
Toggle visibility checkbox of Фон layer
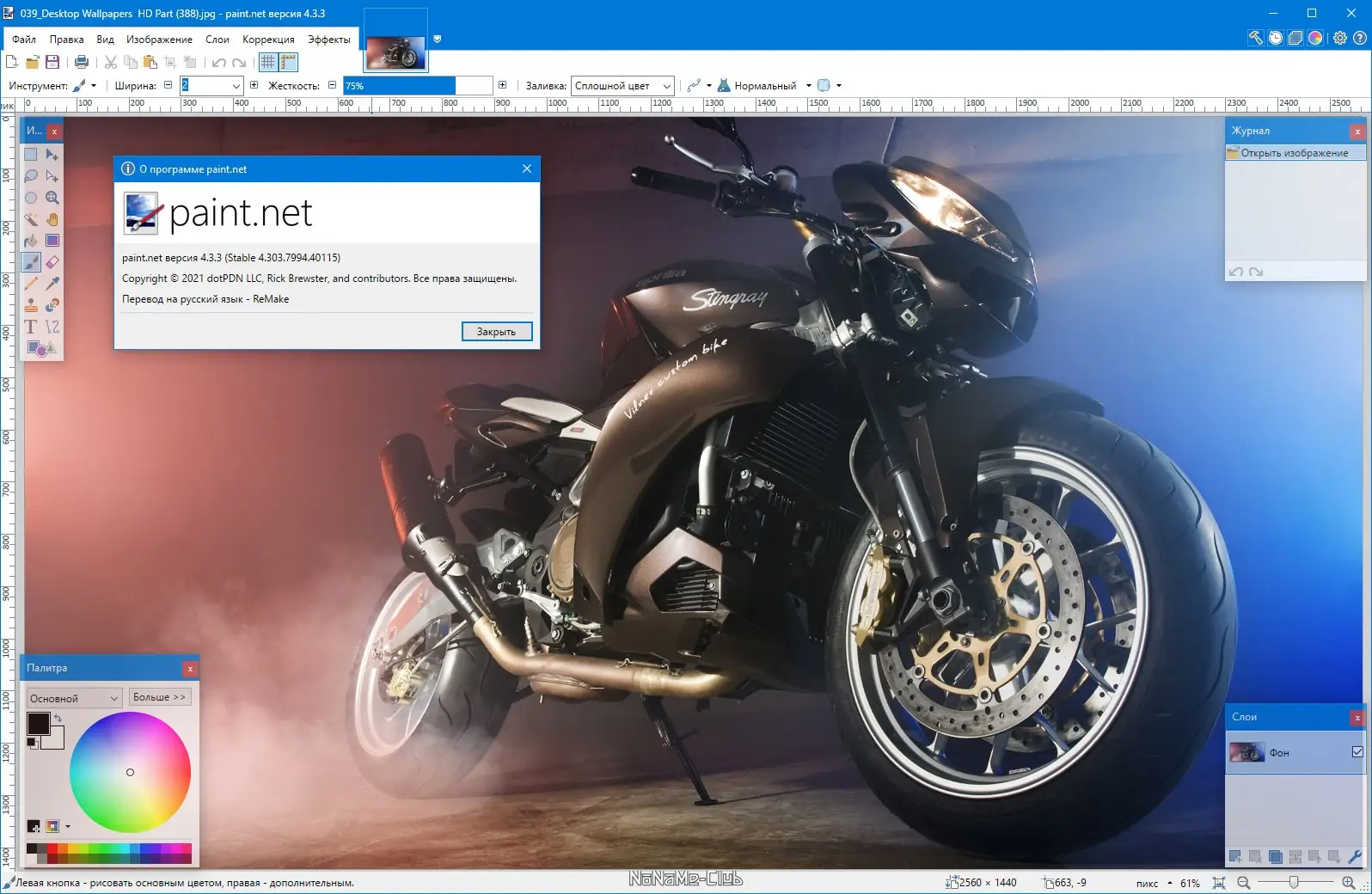(x=1357, y=752)
